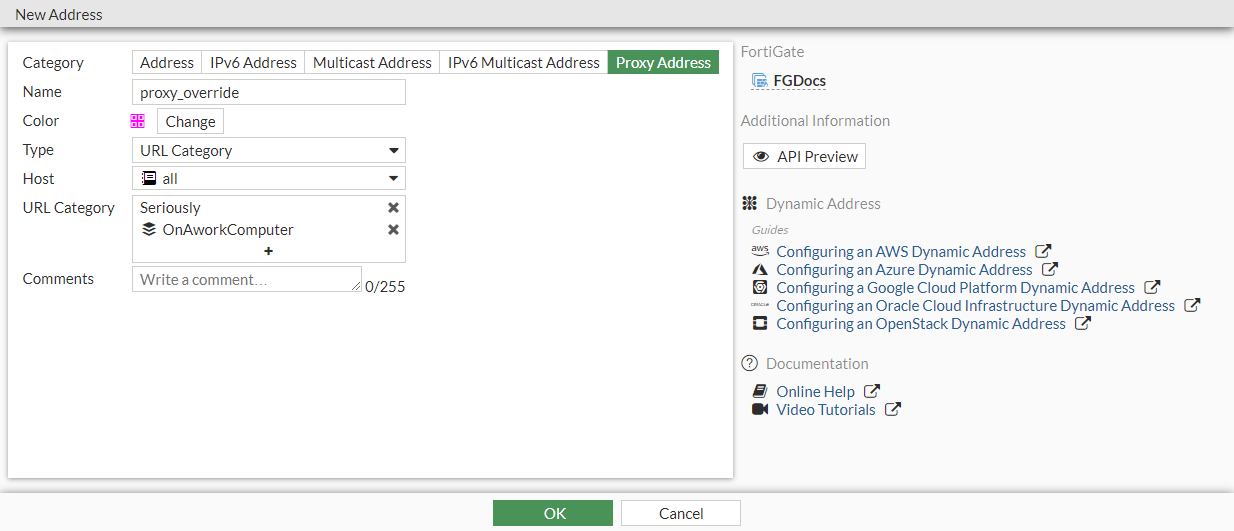Click the Google Cloud Platform icon
This screenshot has height=531, width=1234.
(760, 288)
